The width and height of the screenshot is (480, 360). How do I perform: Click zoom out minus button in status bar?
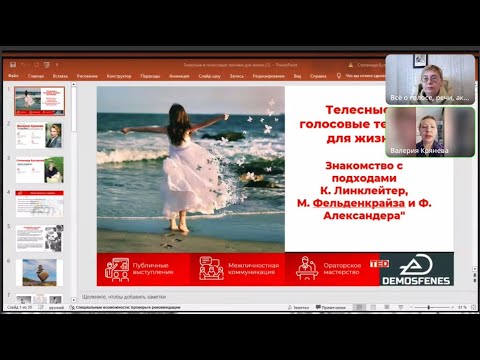(411, 307)
